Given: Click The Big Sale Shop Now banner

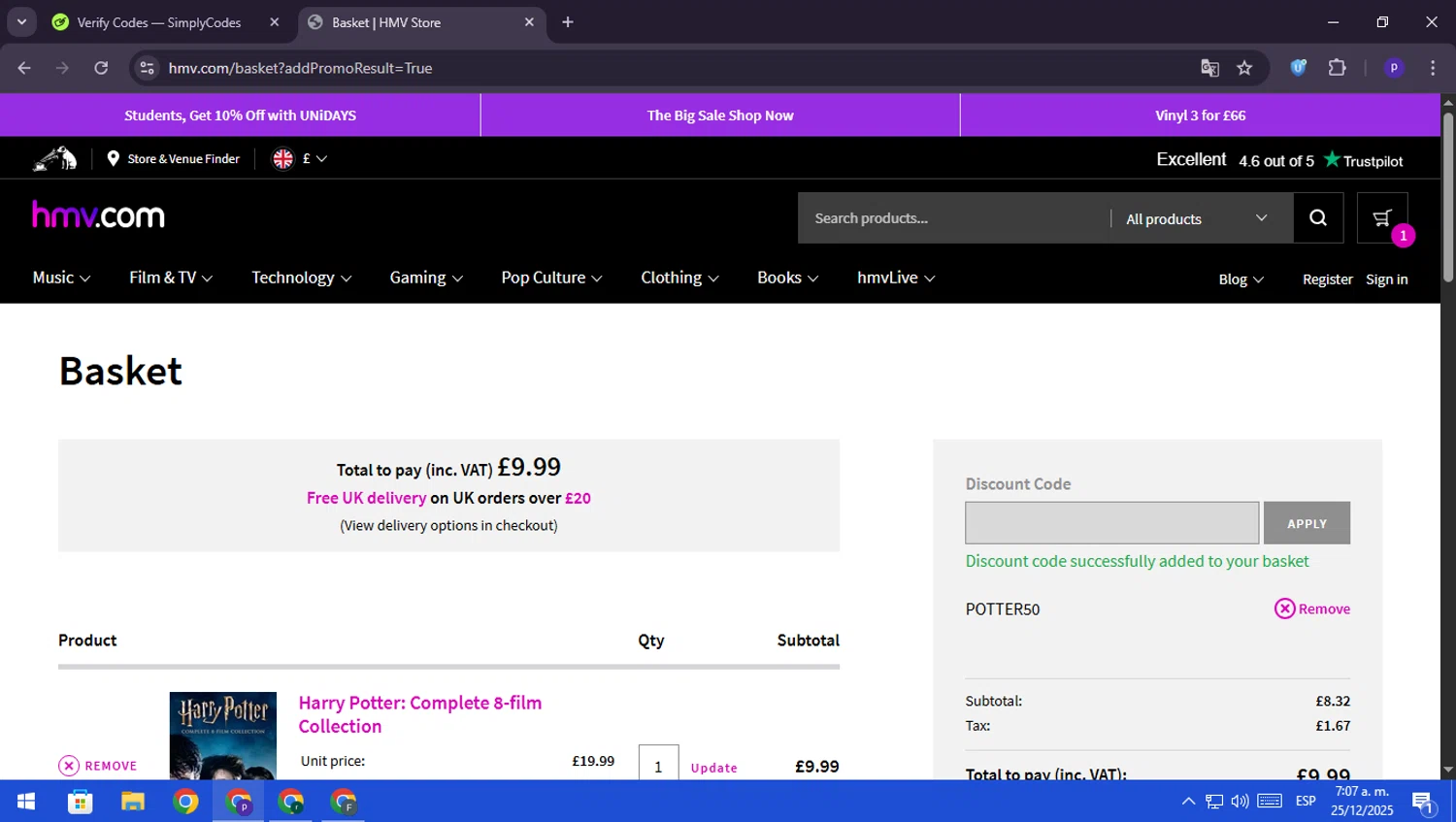Looking at the screenshot, I should coord(720,115).
